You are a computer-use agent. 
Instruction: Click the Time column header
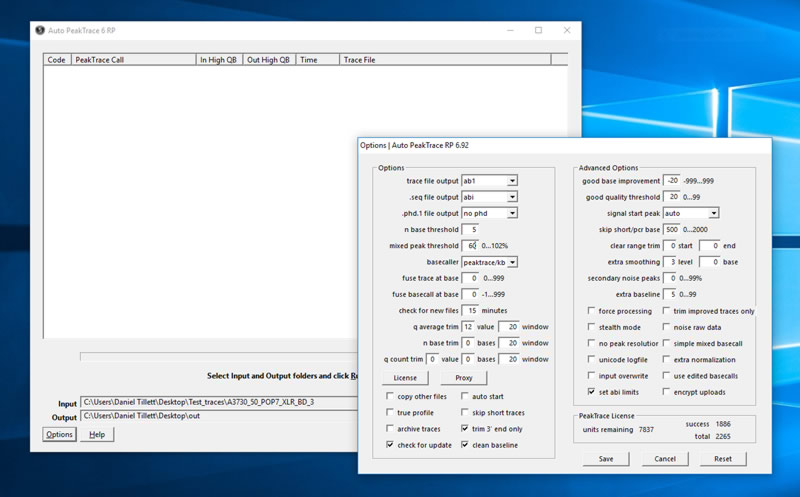pos(317,60)
